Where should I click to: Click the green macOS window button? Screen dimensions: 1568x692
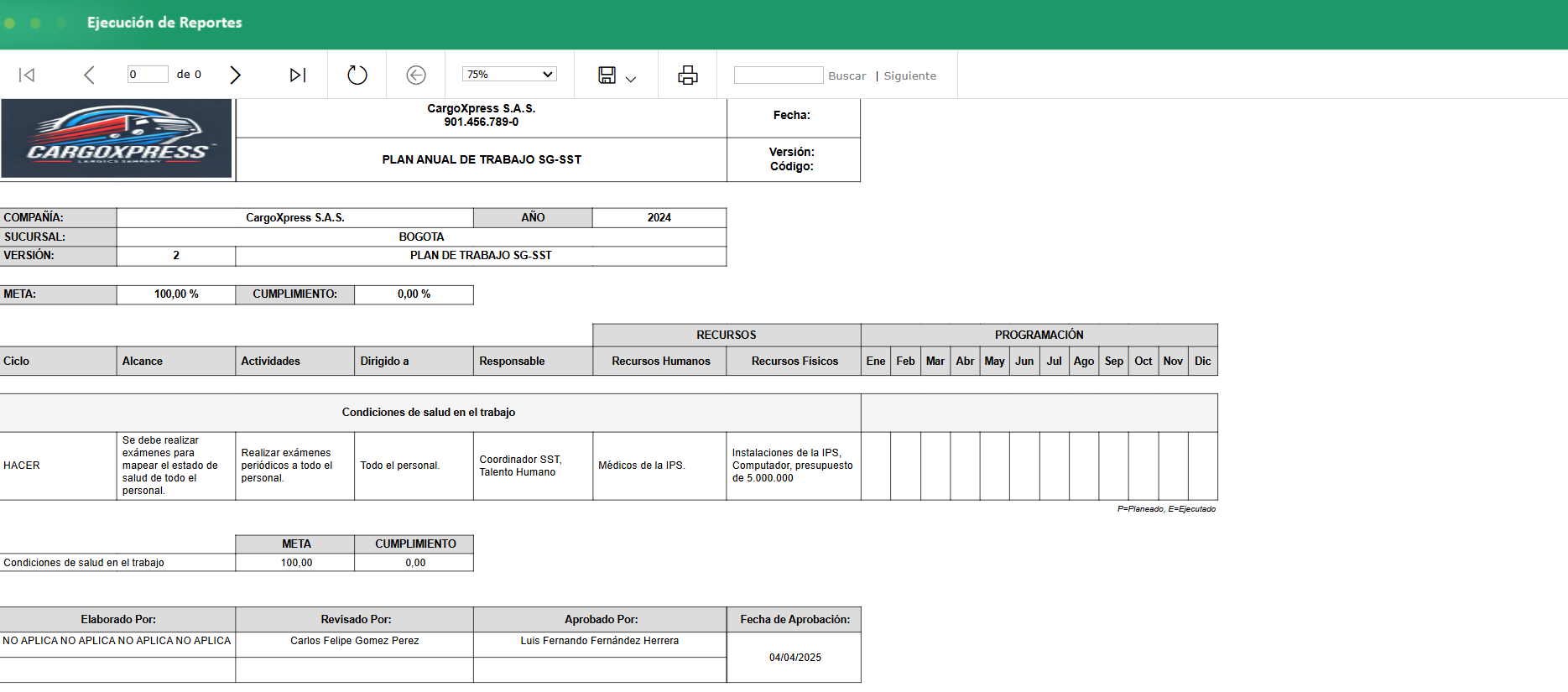click(x=61, y=23)
